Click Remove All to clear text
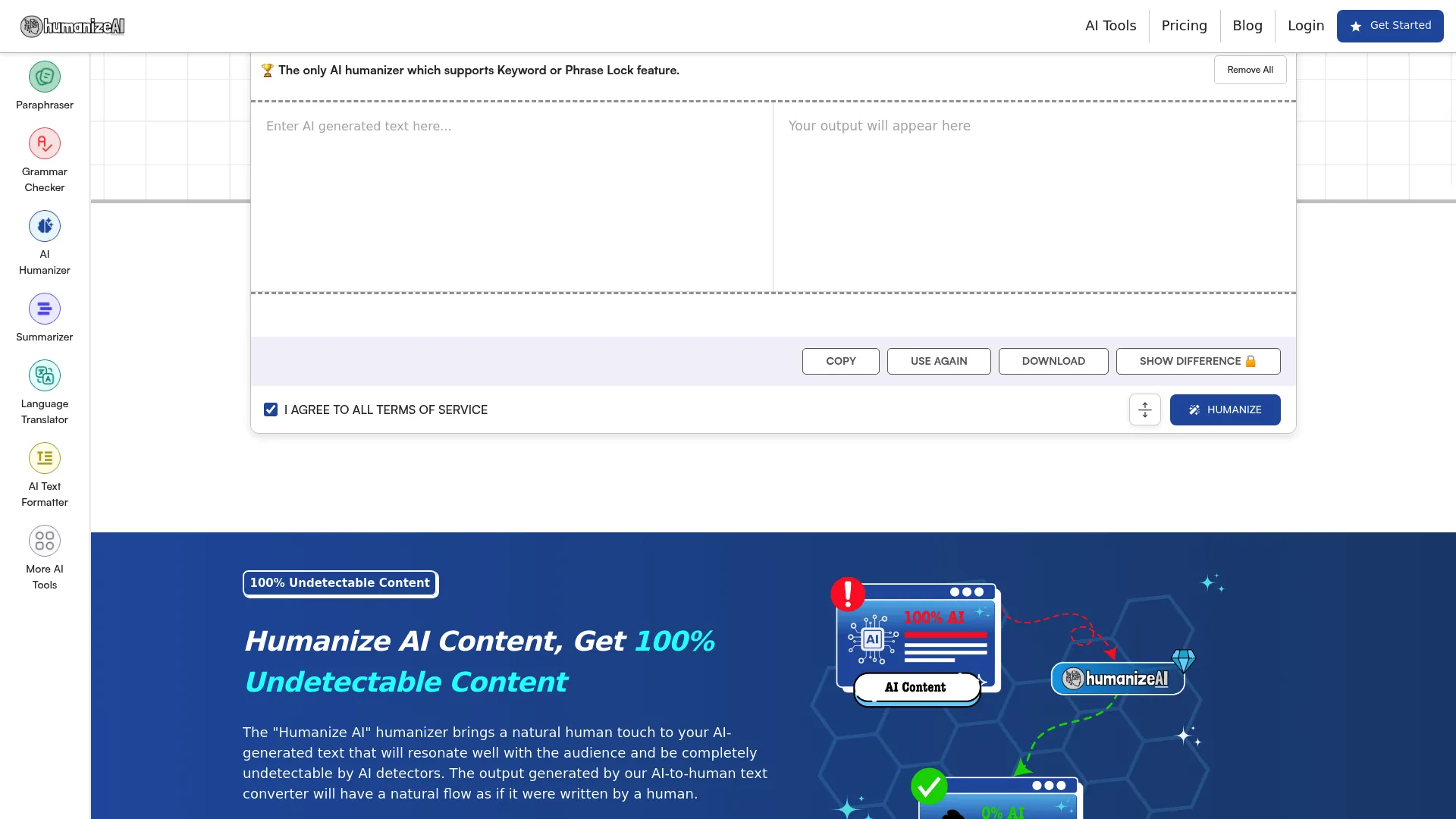This screenshot has height=819, width=1456. pyautogui.click(x=1250, y=69)
